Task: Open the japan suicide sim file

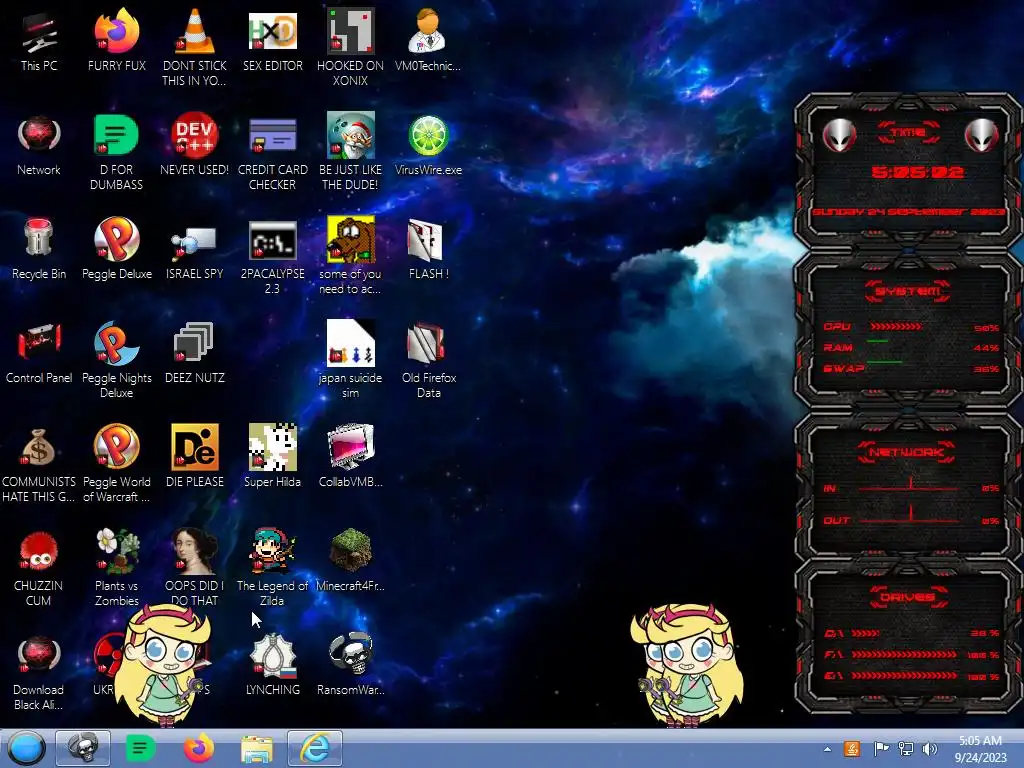Action: (350, 360)
